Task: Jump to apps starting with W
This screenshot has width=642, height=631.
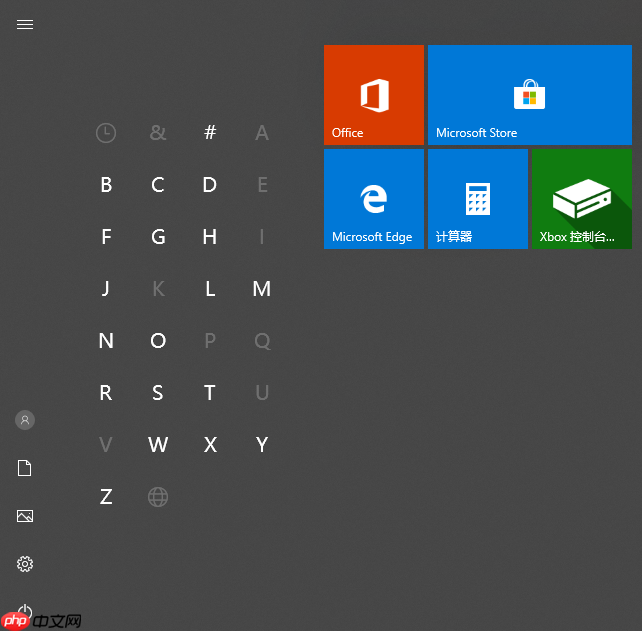Action: pyautogui.click(x=158, y=445)
